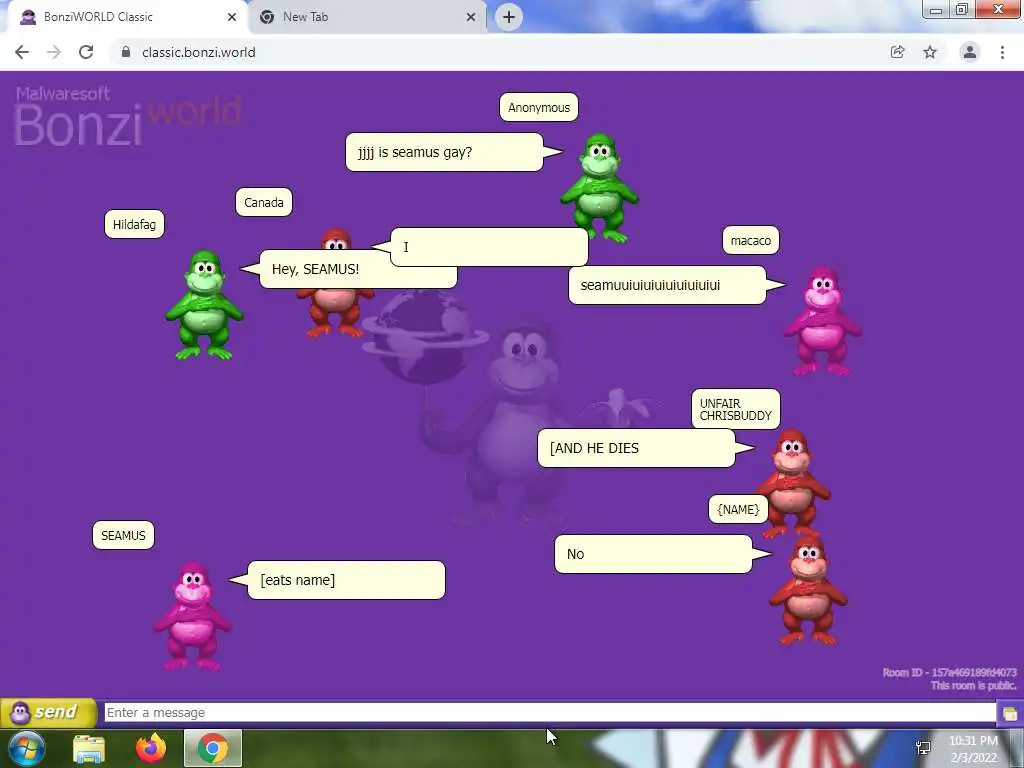Click the "No" speech bubble

(x=653, y=554)
